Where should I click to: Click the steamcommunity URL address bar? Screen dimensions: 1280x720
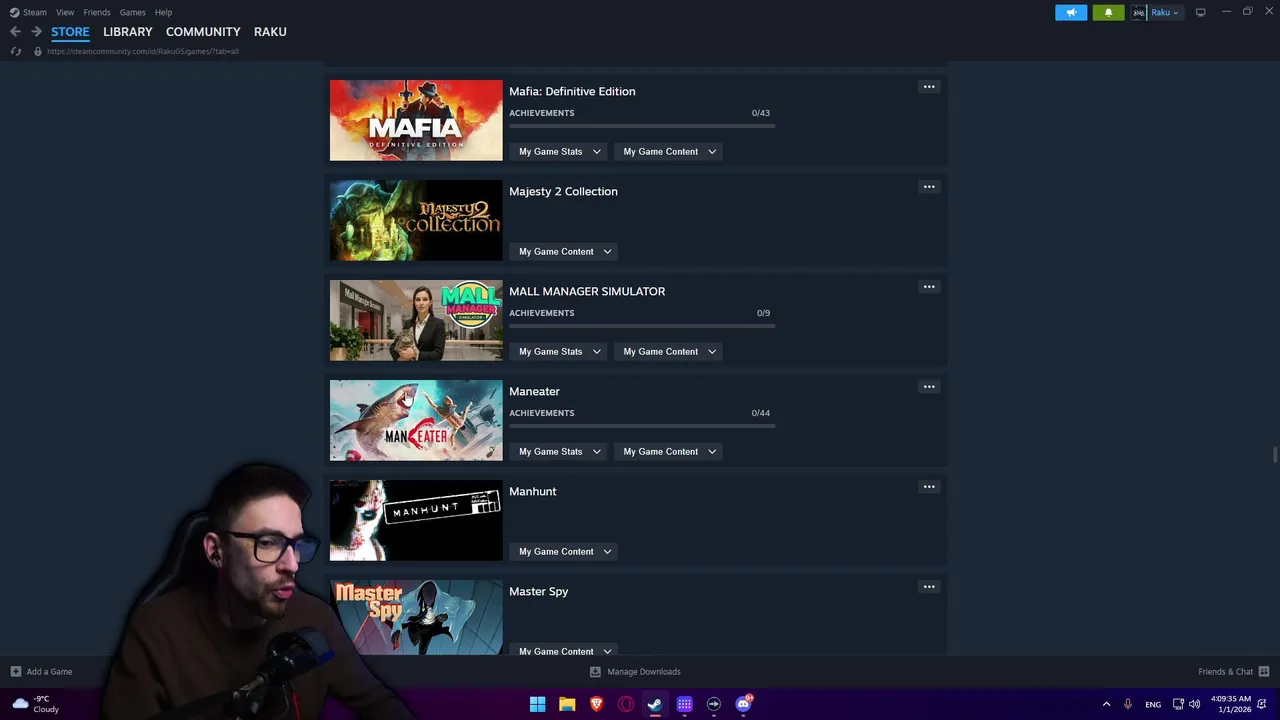pyautogui.click(x=143, y=51)
